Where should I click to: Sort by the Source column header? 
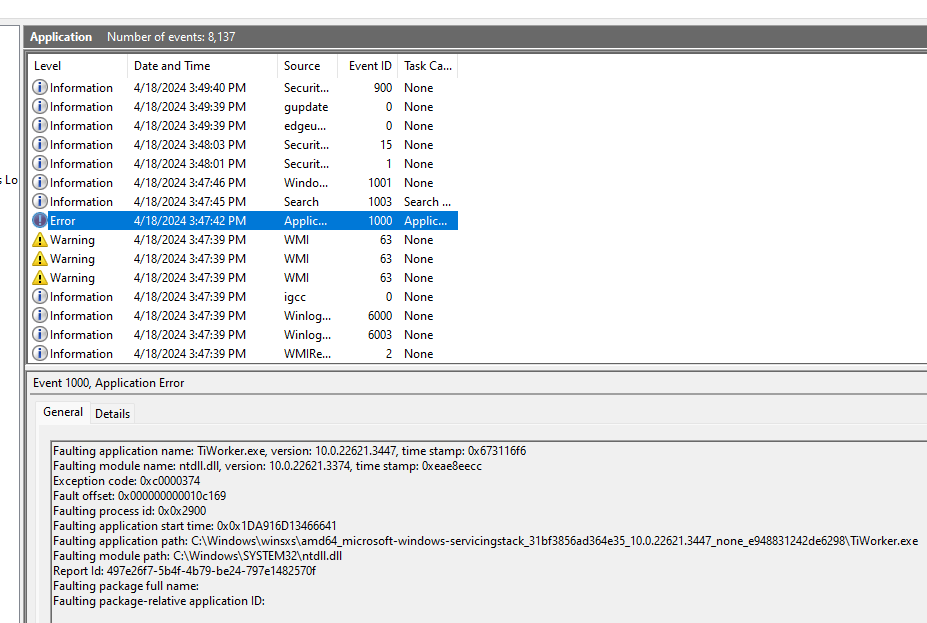(307, 66)
